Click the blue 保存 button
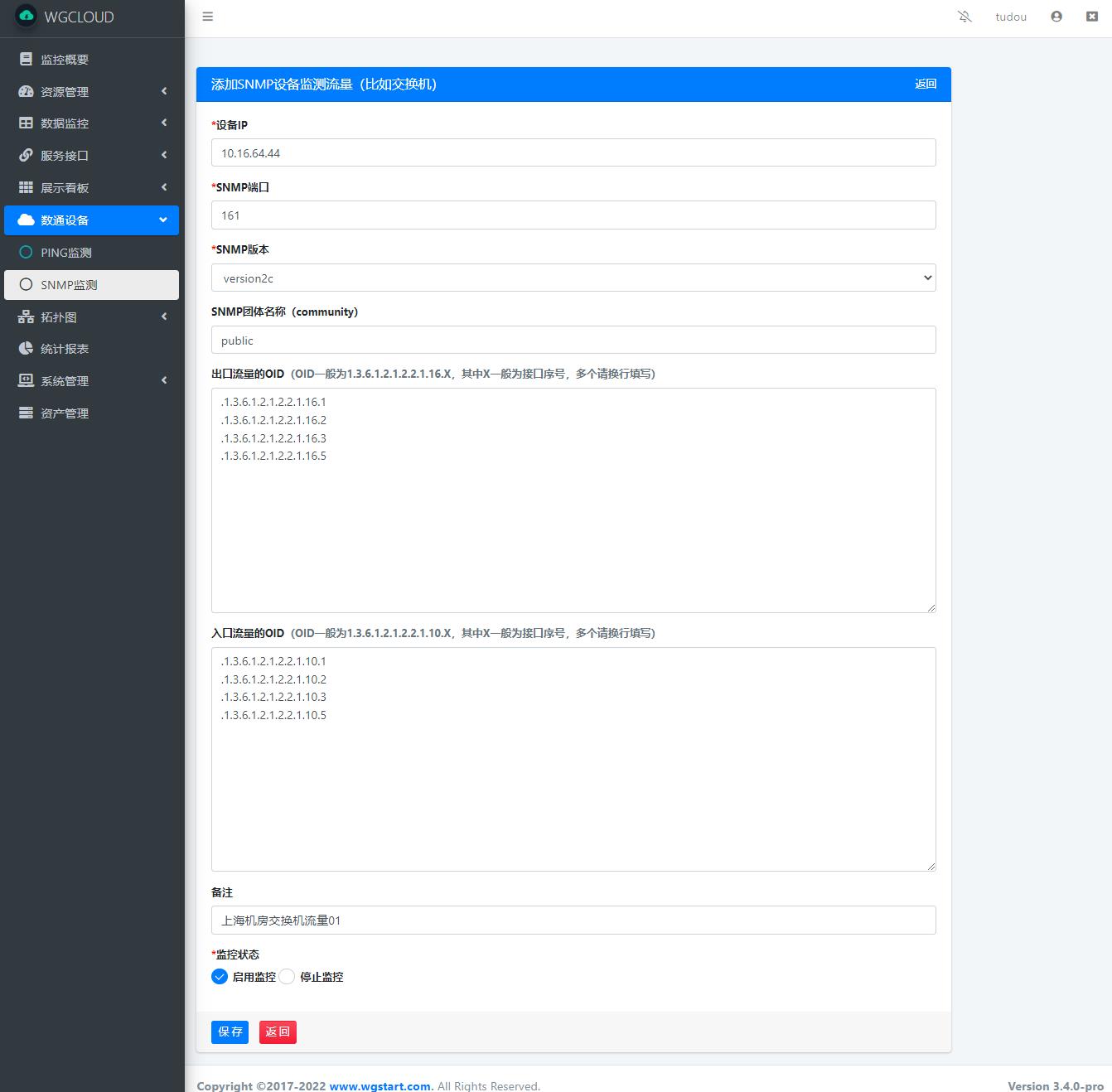This screenshot has width=1112, height=1092. [230, 1032]
